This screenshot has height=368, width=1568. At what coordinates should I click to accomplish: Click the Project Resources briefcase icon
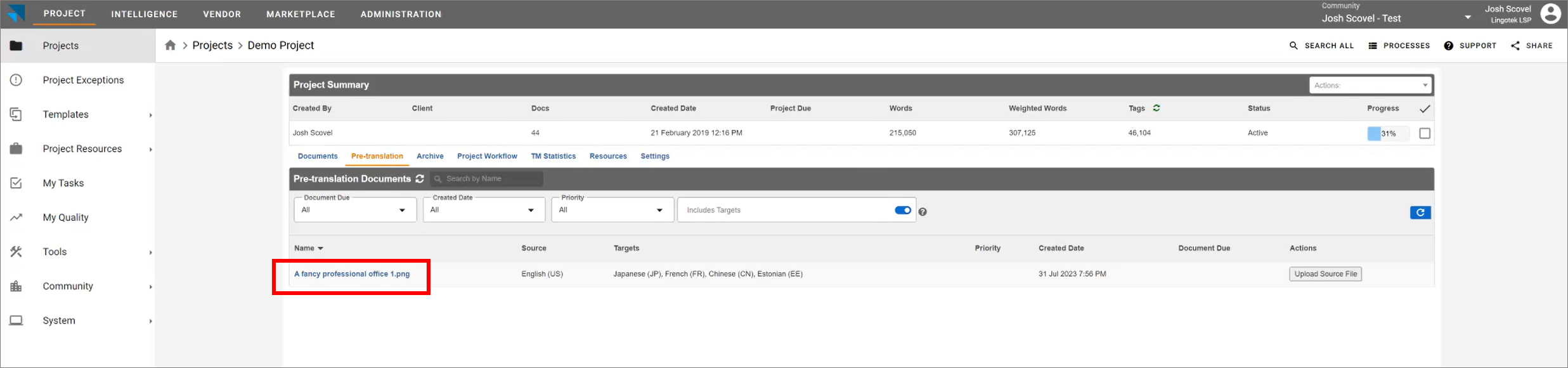(x=16, y=148)
